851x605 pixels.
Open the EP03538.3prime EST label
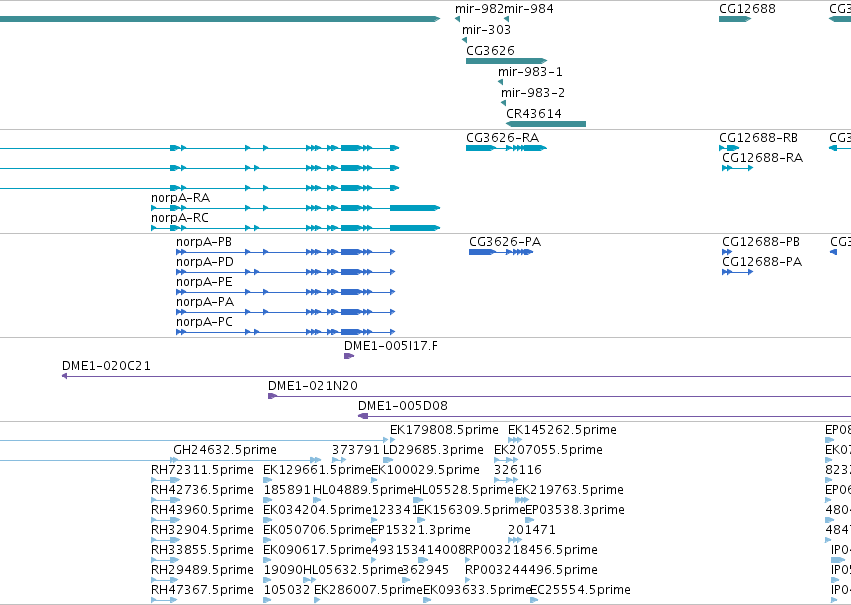pyautogui.click(x=575, y=510)
